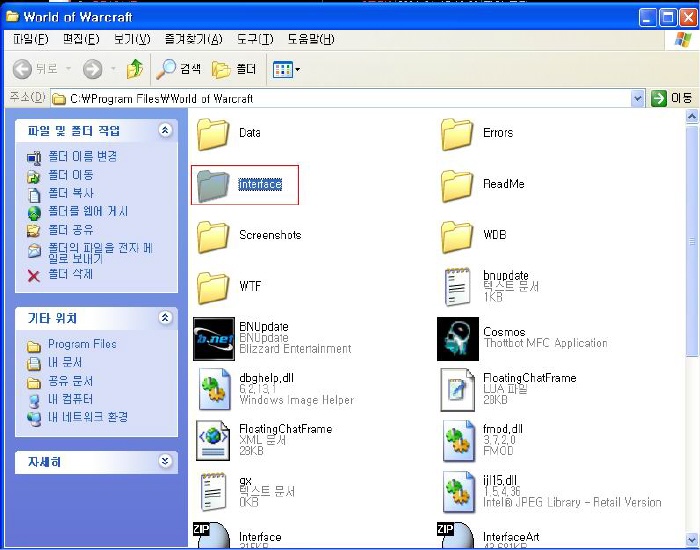Open the 도구(T) menu
The width and height of the screenshot is (700, 550).
255,39
